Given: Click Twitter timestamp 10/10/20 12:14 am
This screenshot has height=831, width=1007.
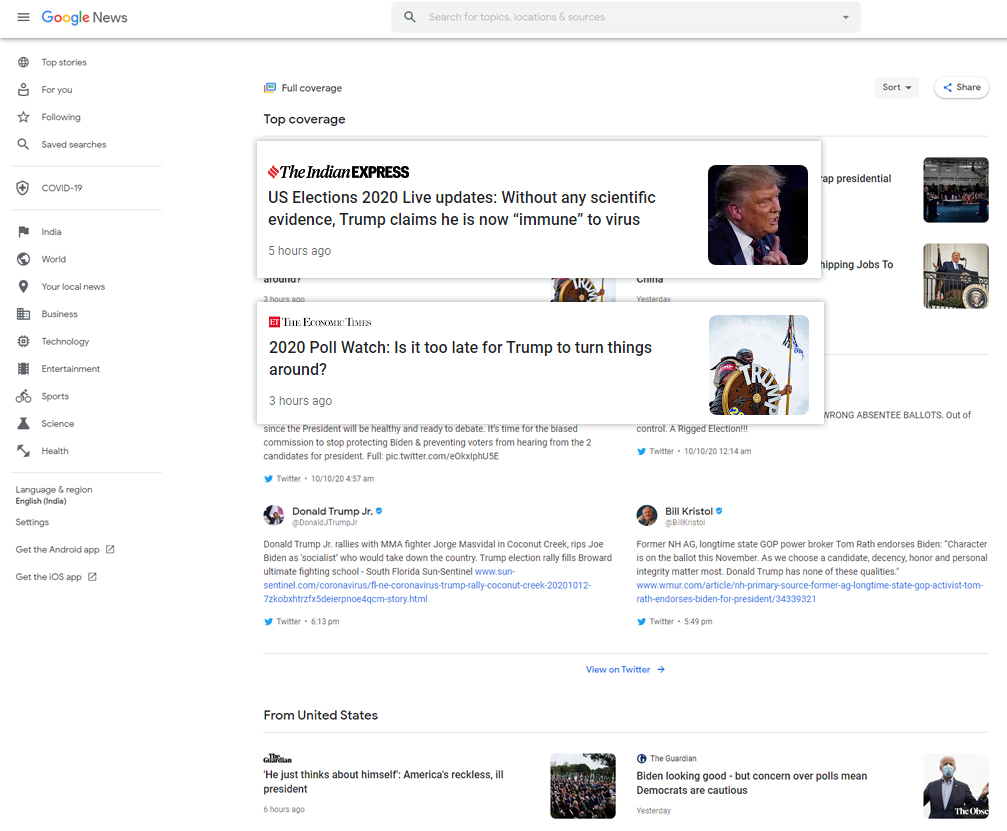Looking at the screenshot, I should [x=717, y=451].
